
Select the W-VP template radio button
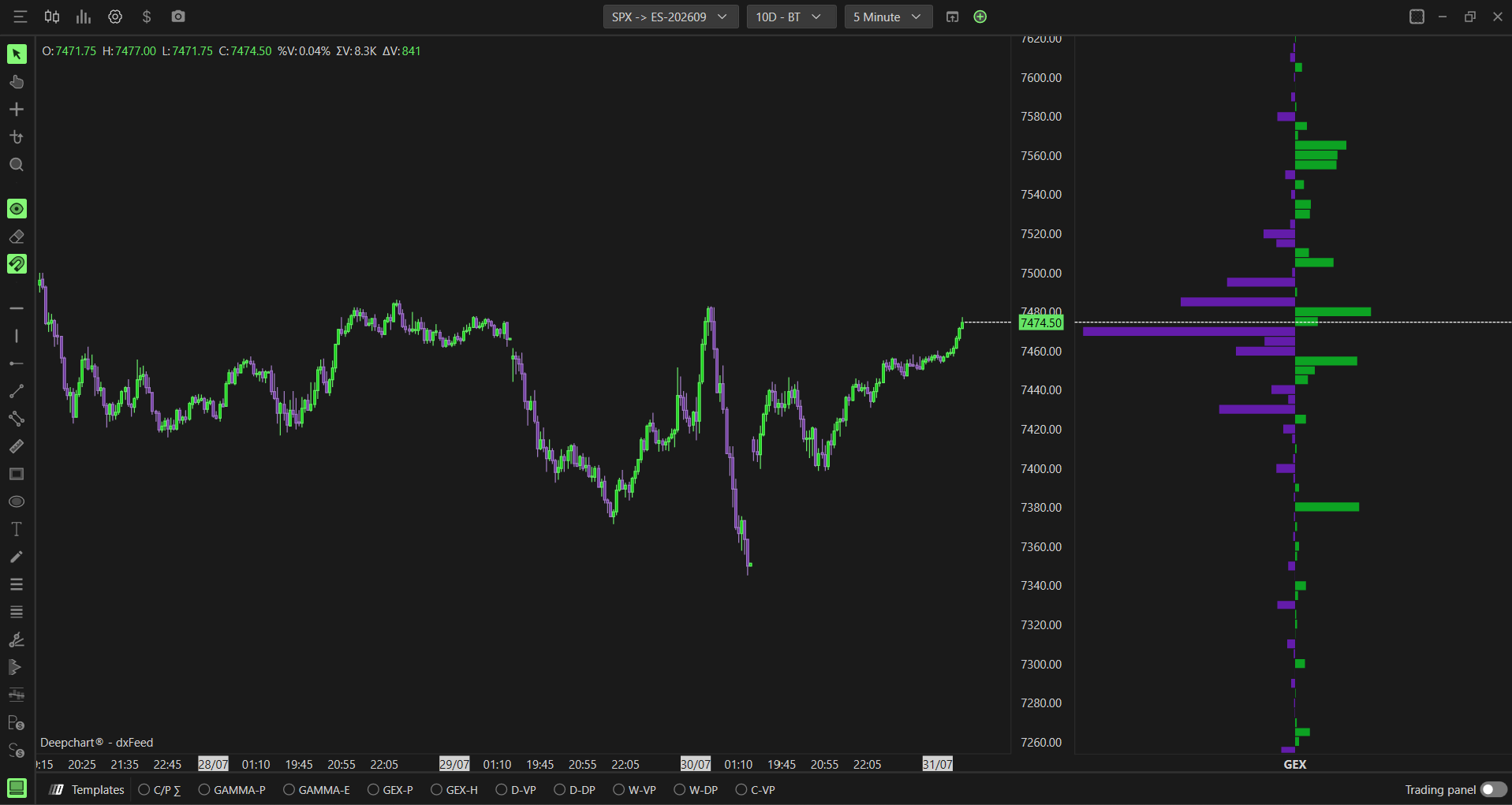pos(618,789)
